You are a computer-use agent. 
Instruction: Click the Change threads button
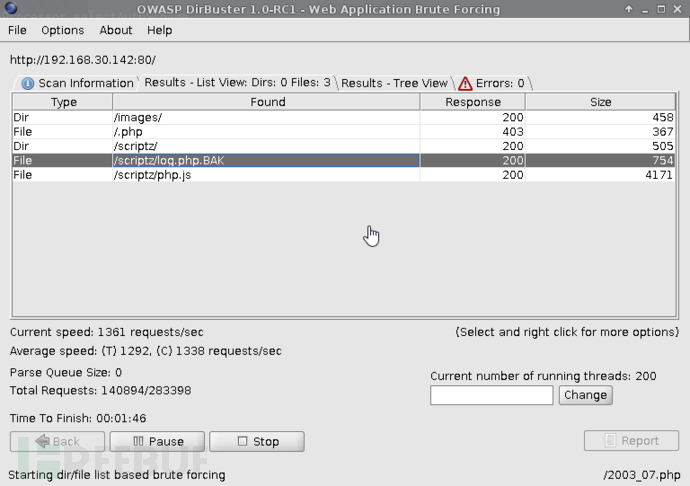click(x=585, y=395)
